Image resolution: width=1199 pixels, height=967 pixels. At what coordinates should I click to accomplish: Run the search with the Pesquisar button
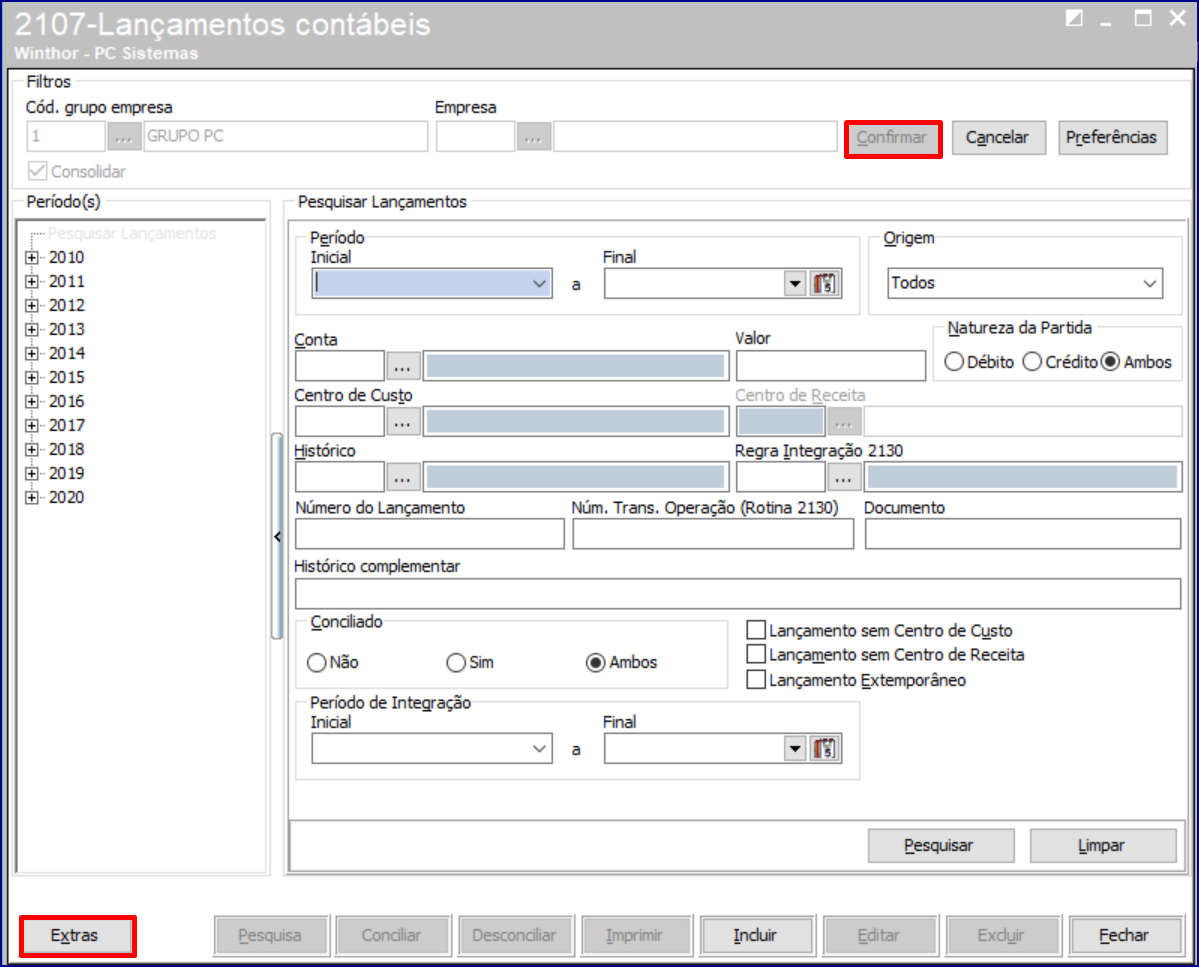point(940,845)
